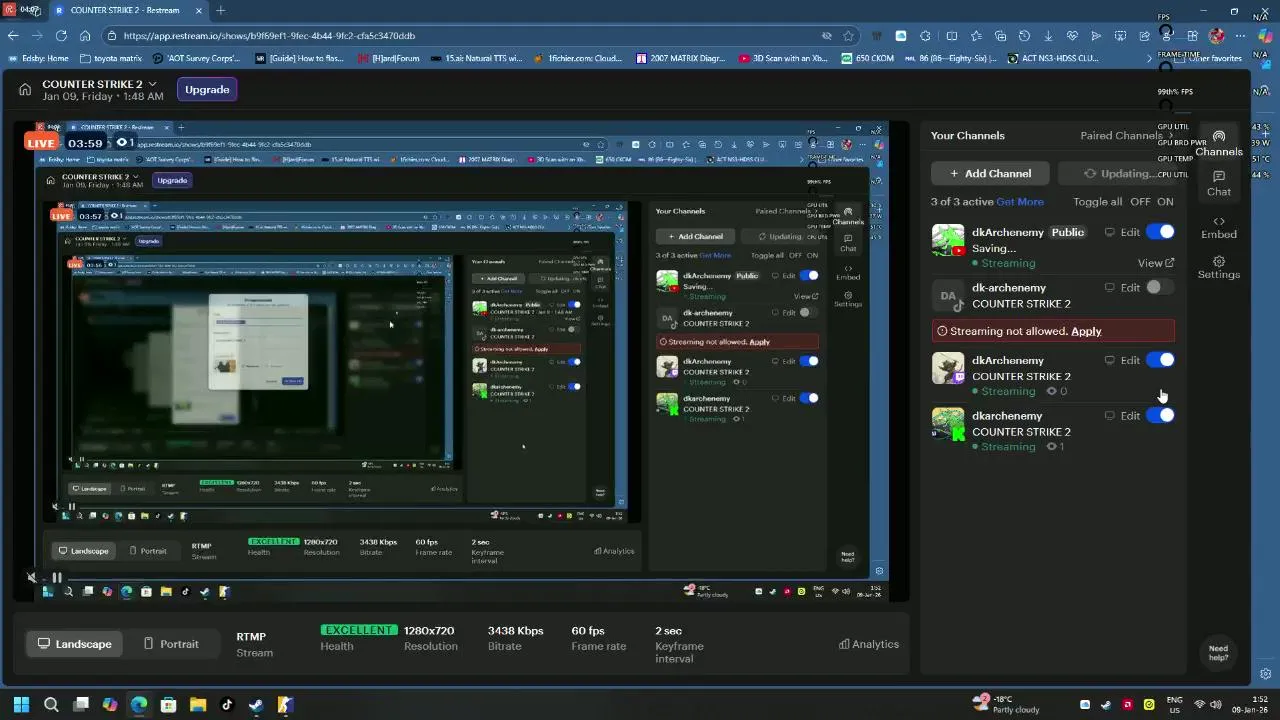The width and height of the screenshot is (1280, 720).
Task: Open Windows taskbar search
Action: [x=51, y=704]
